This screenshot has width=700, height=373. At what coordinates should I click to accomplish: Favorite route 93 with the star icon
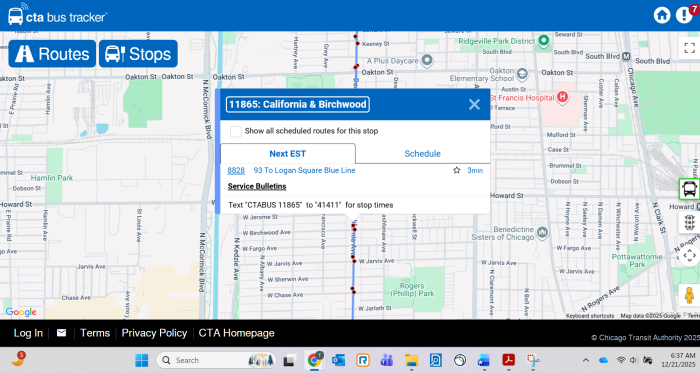tap(456, 170)
